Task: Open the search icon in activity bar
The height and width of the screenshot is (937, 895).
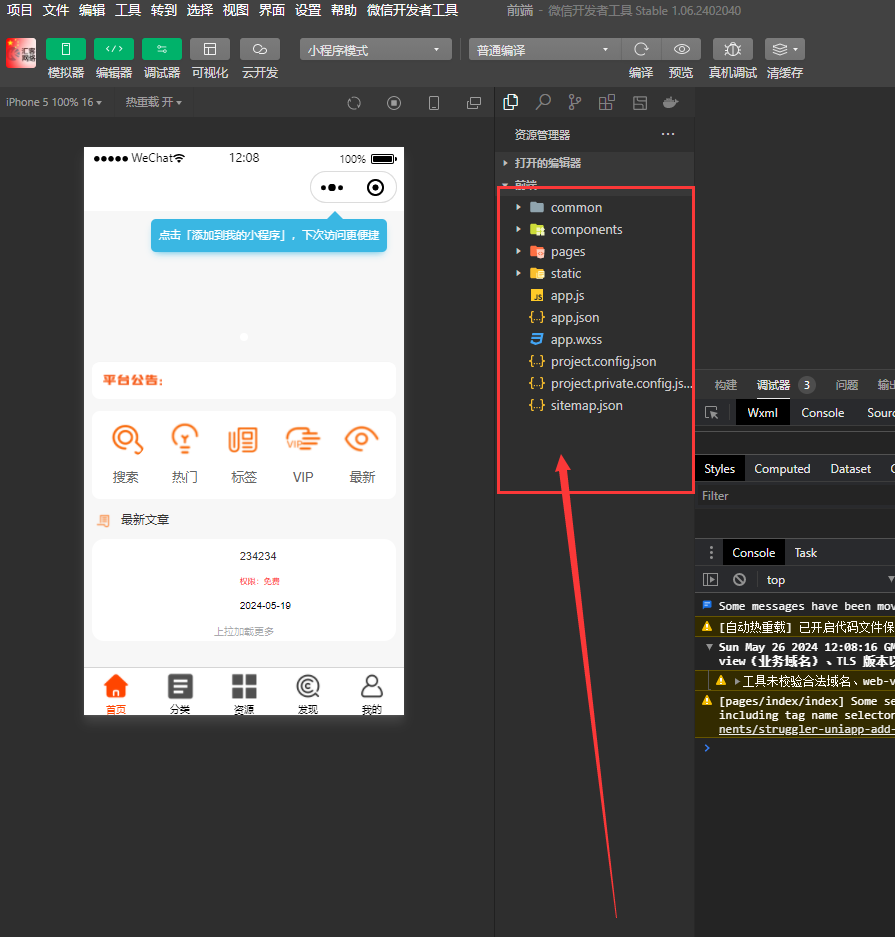Action: coord(543,102)
